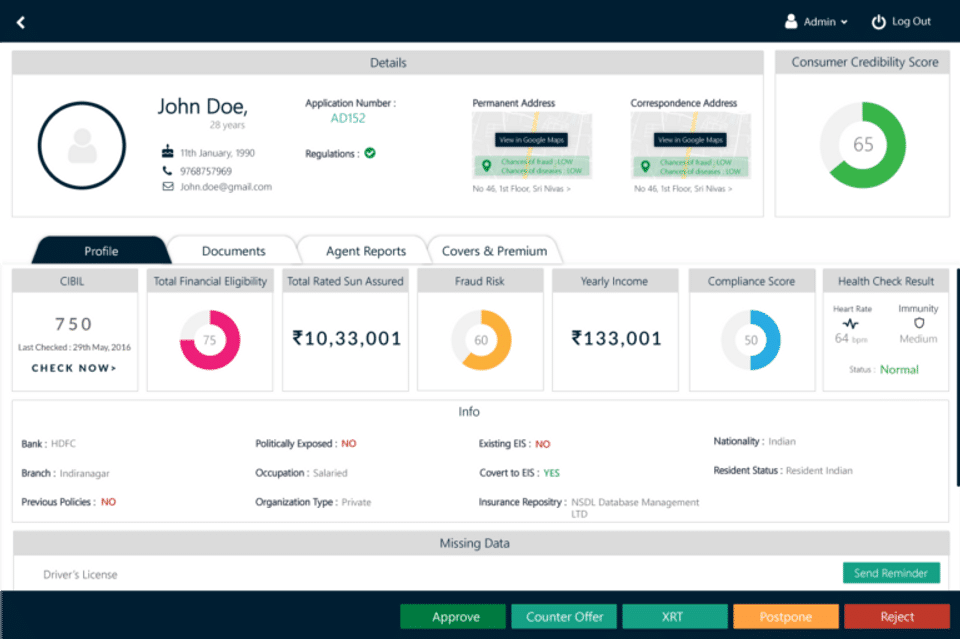960x639 pixels.
Task: Click the Counter Offer button
Action: (564, 616)
